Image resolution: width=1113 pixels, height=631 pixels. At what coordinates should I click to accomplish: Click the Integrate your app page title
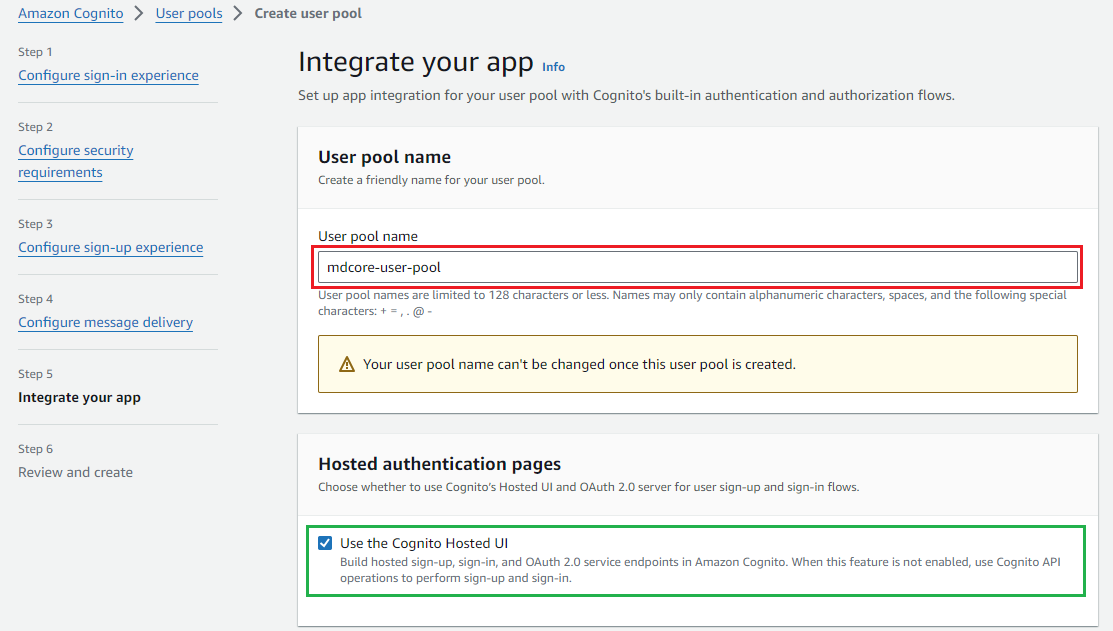(415, 62)
